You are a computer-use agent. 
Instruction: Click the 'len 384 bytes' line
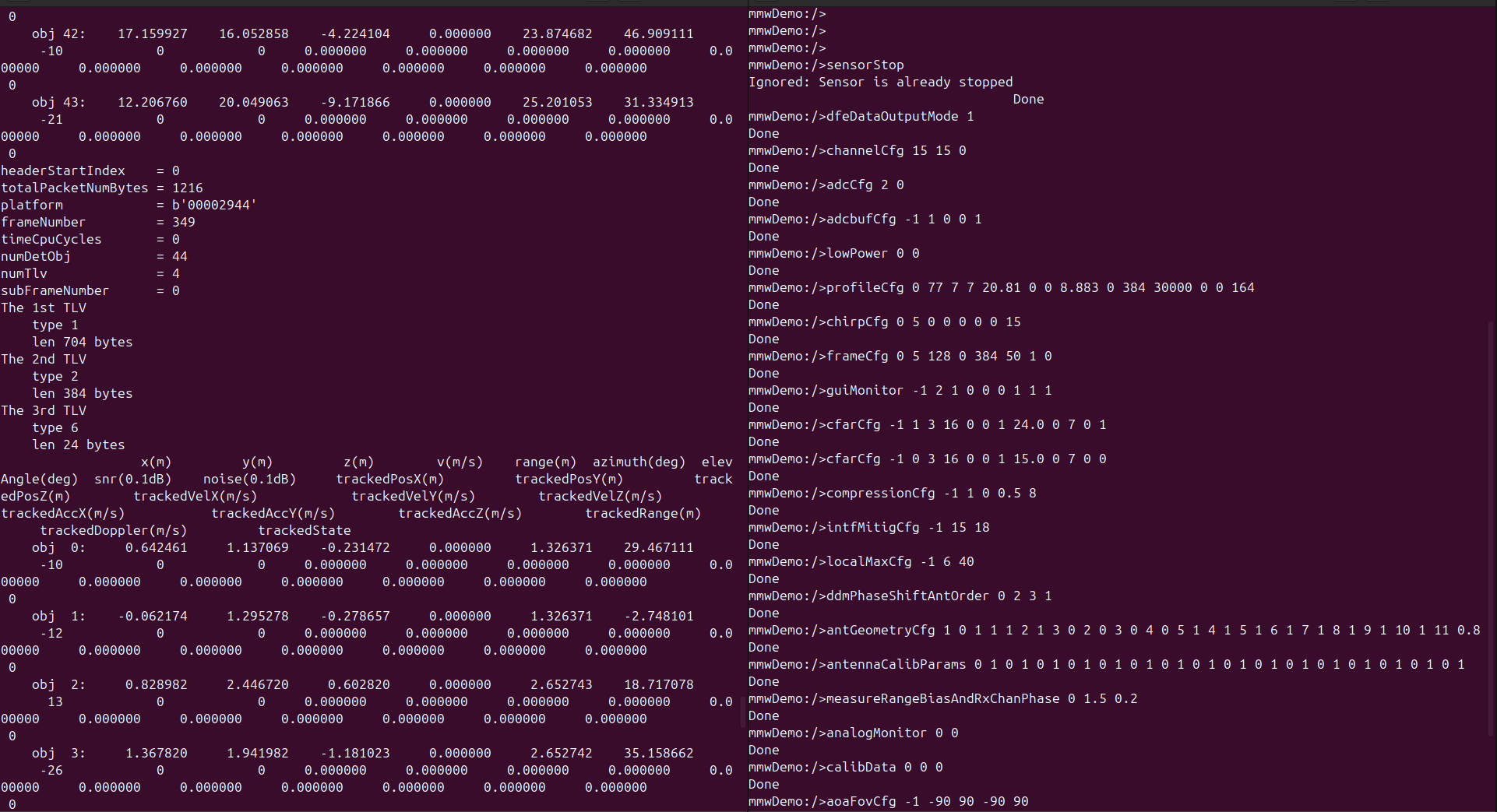pyautogui.click(x=83, y=394)
